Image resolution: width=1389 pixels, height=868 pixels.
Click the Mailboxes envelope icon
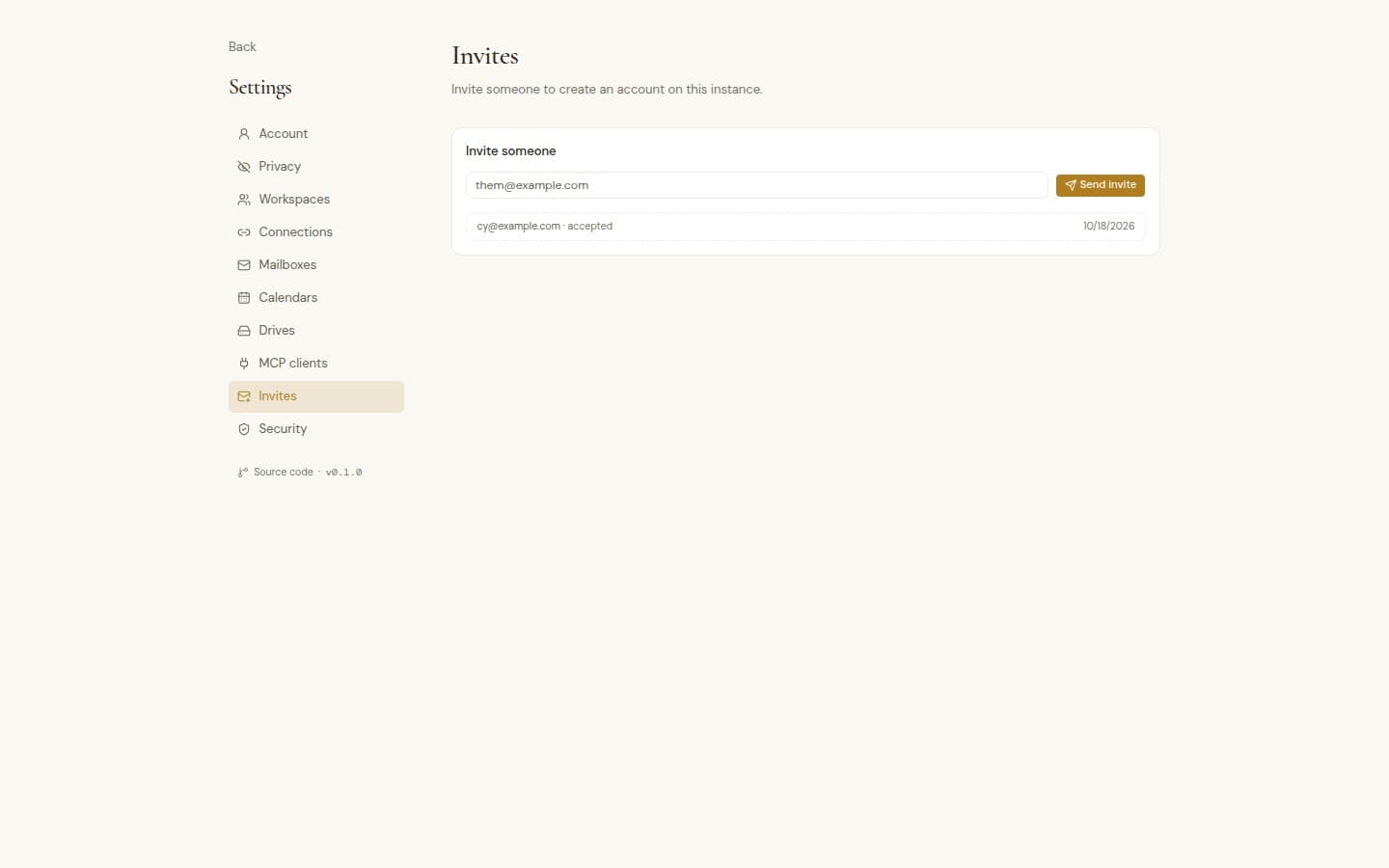pos(244,265)
